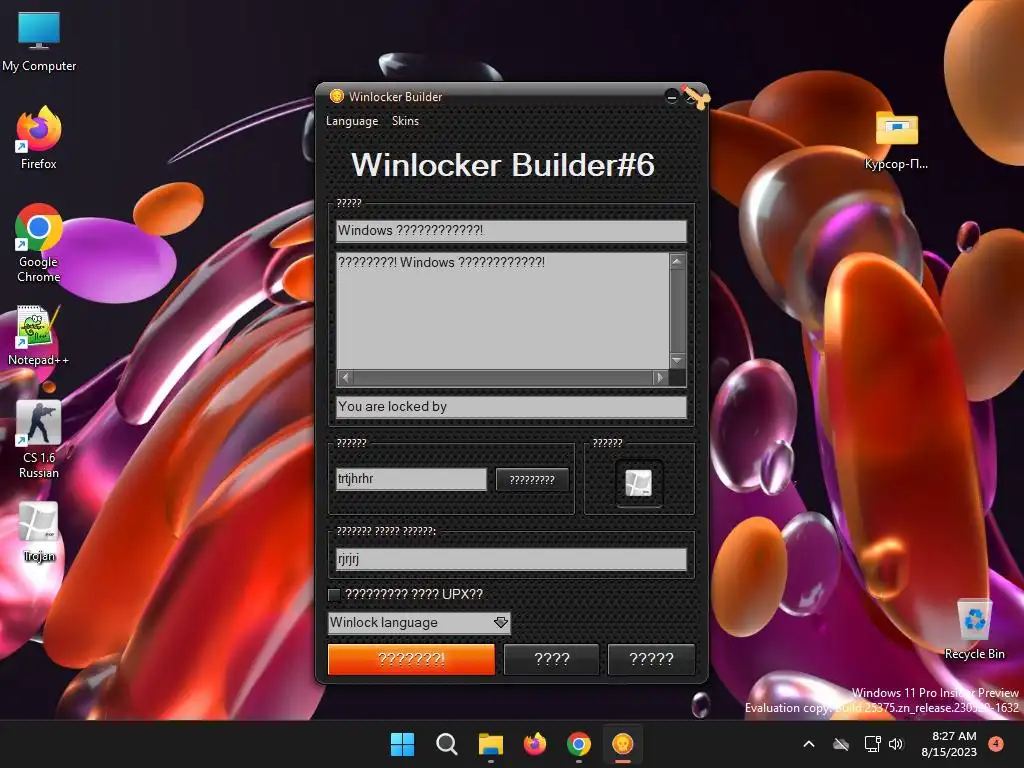Show hidden tray icons chevron
The width and height of the screenshot is (1024, 768).
[x=808, y=744]
